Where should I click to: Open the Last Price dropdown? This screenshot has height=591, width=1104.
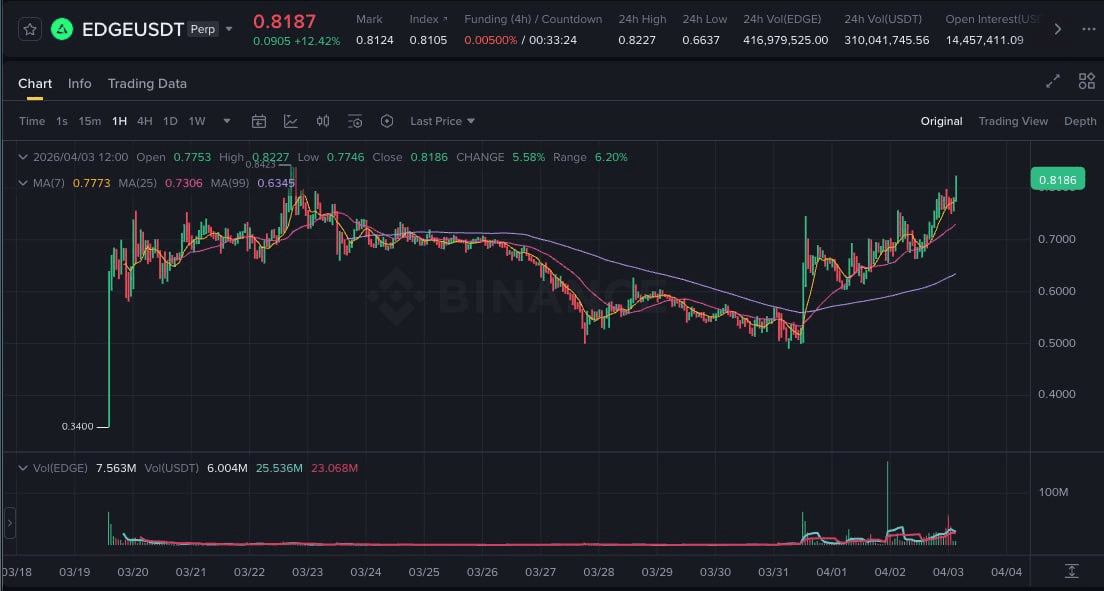tap(440, 121)
